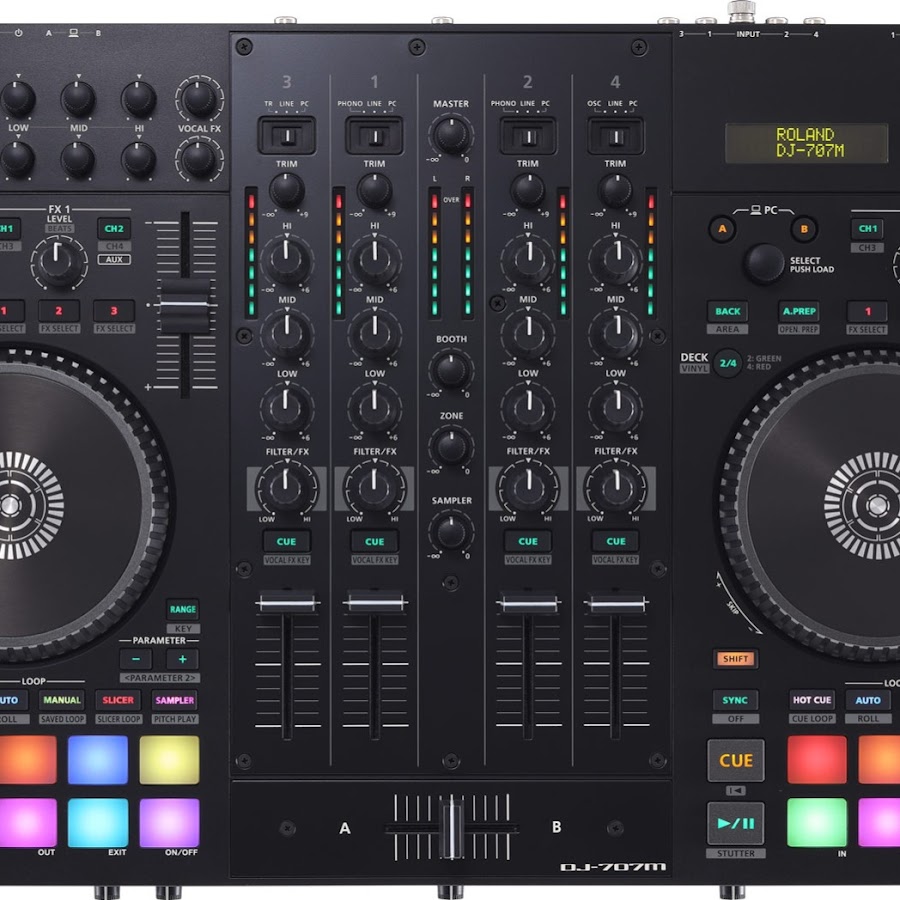Tap the blue performance pad on the left deck
900x900 pixels.
point(98,759)
